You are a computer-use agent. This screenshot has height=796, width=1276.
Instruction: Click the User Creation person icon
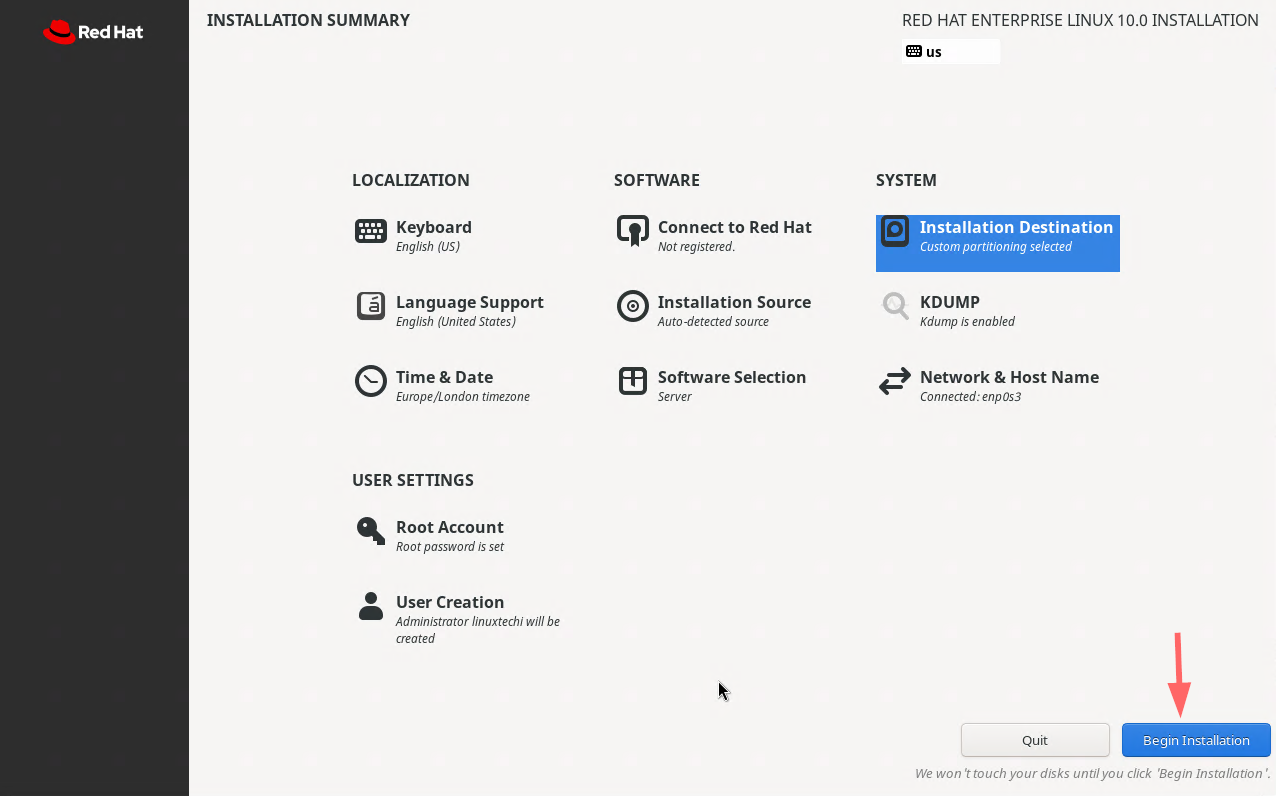371,606
